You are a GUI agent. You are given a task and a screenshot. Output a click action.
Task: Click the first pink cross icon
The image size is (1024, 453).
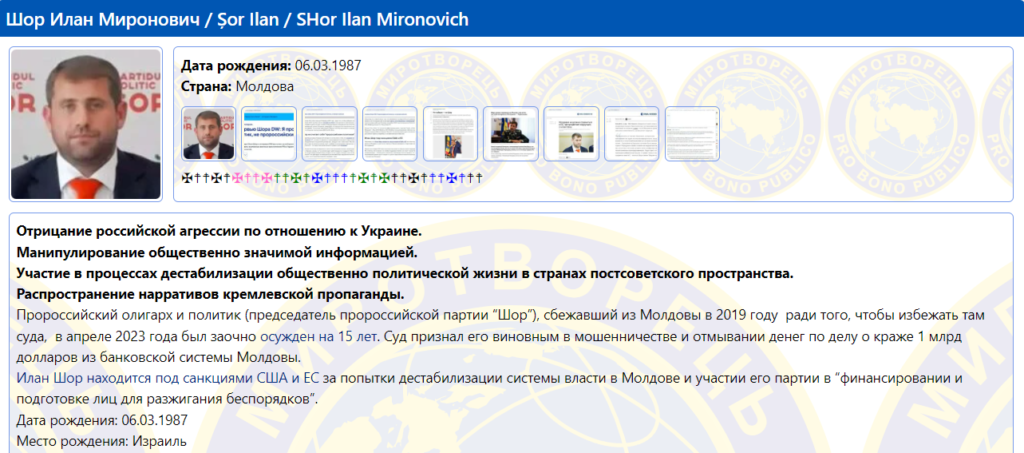coord(238,178)
